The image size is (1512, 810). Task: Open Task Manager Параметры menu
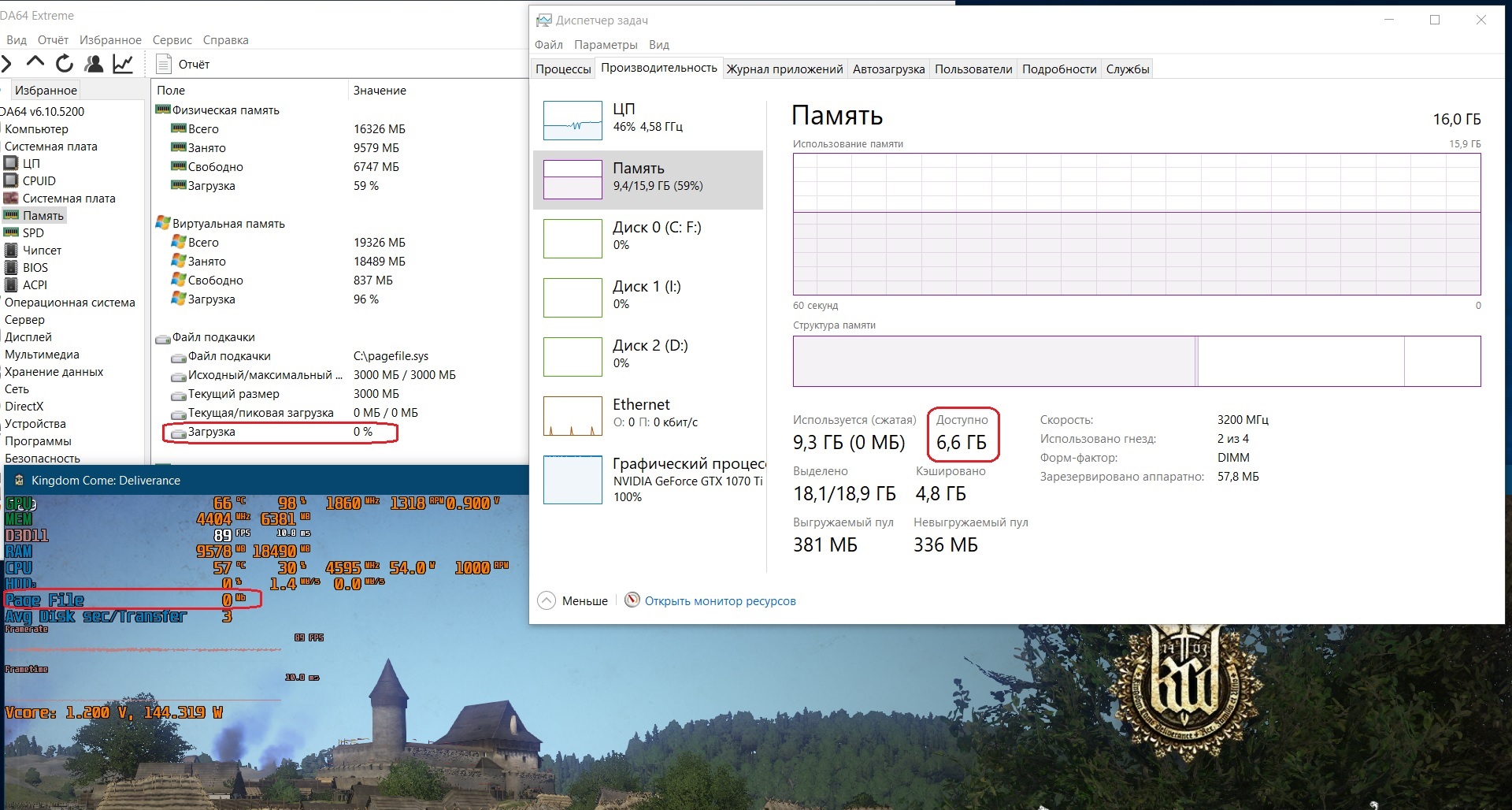click(x=606, y=44)
